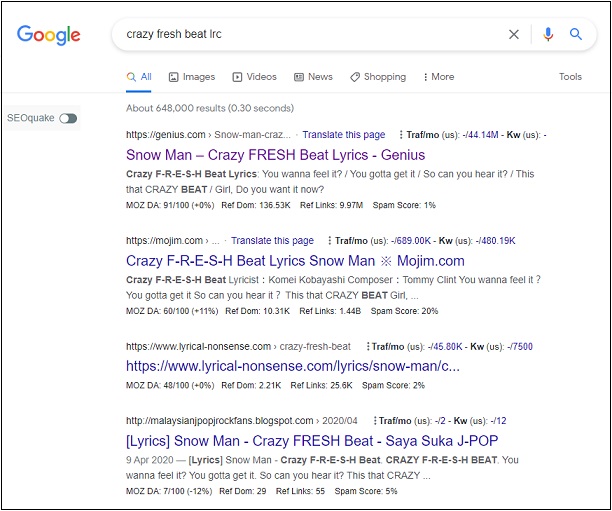This screenshot has width=612, height=511.
Task: Open the lyrical-nonsense.com result title link
Action: tap(293, 366)
